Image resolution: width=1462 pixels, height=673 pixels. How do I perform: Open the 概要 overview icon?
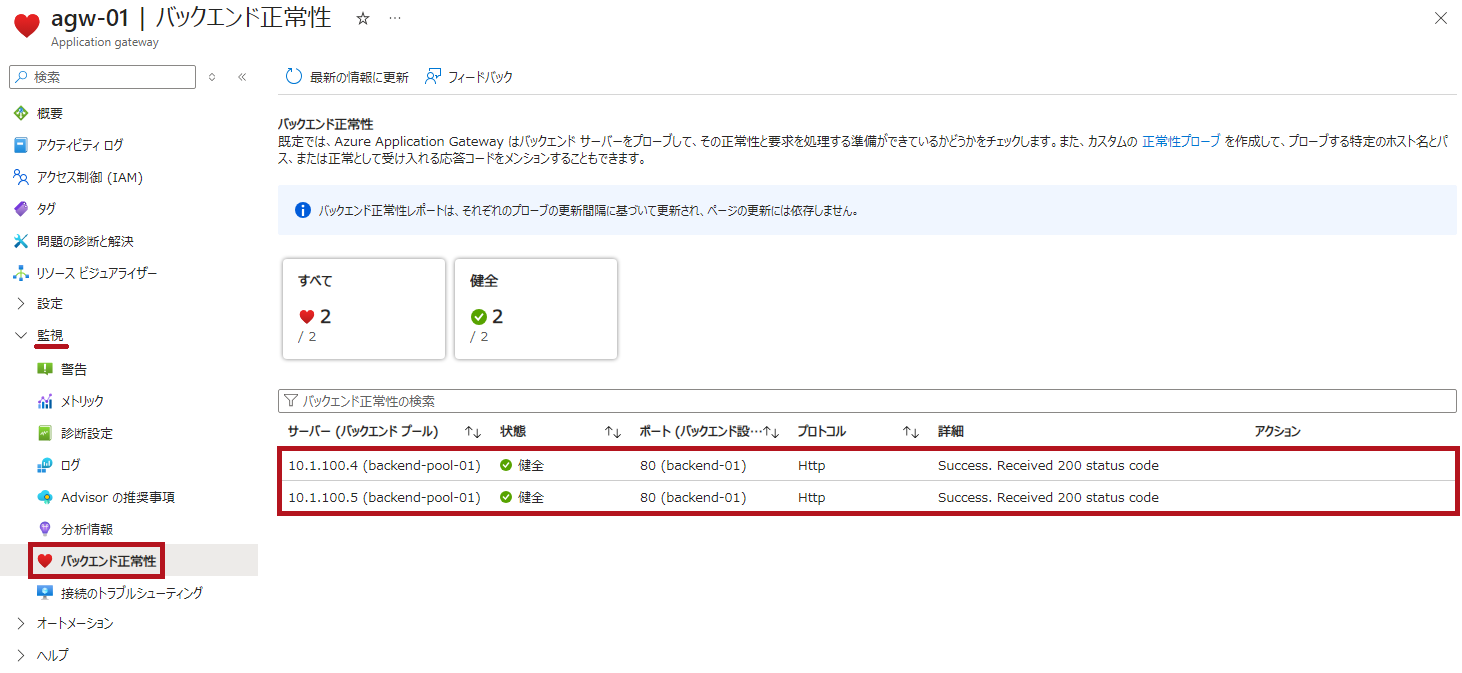point(21,113)
